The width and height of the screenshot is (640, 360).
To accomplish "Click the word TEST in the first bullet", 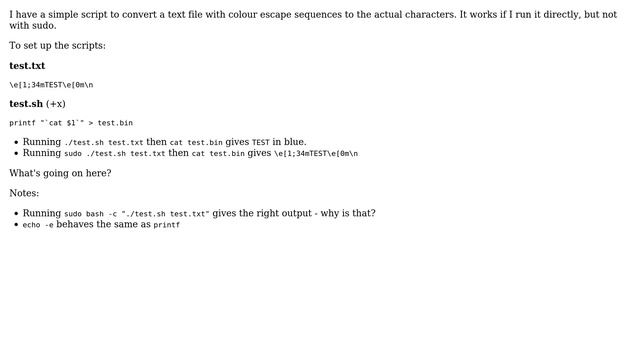I will coord(261,142).
